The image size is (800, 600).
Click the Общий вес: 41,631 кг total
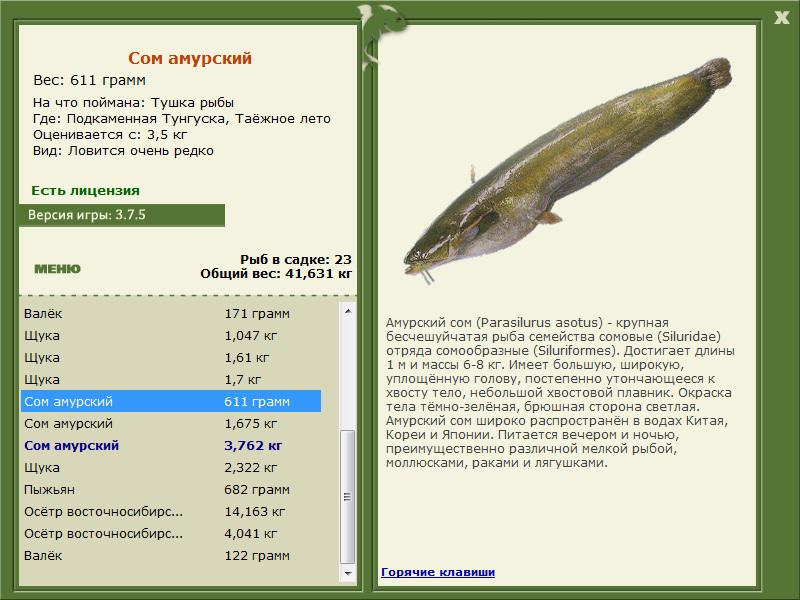276,273
